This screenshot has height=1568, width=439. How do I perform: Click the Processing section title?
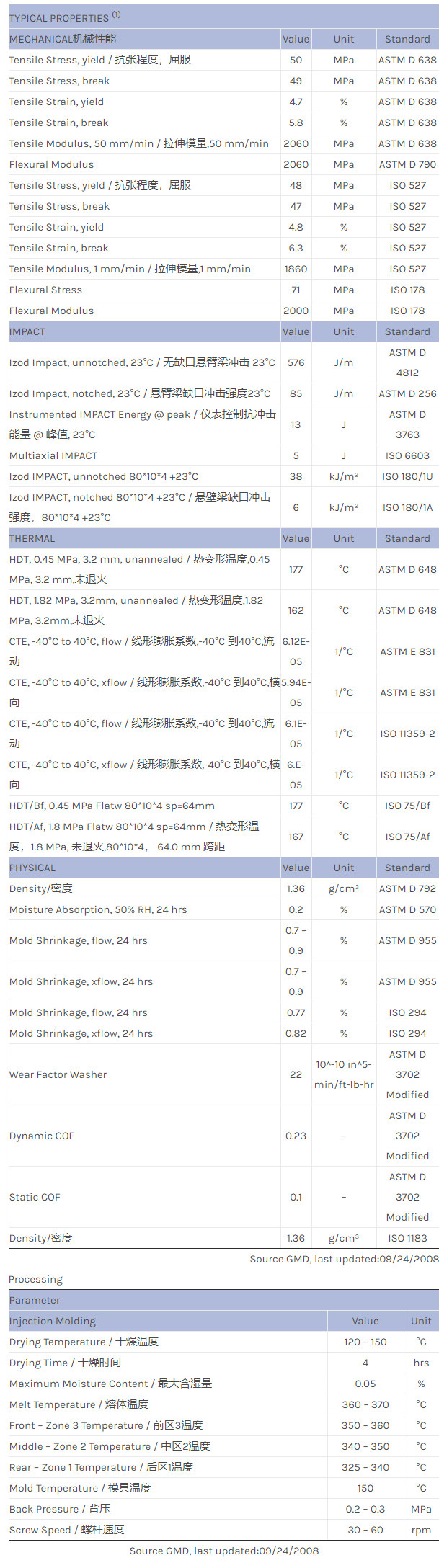(x=35, y=1279)
